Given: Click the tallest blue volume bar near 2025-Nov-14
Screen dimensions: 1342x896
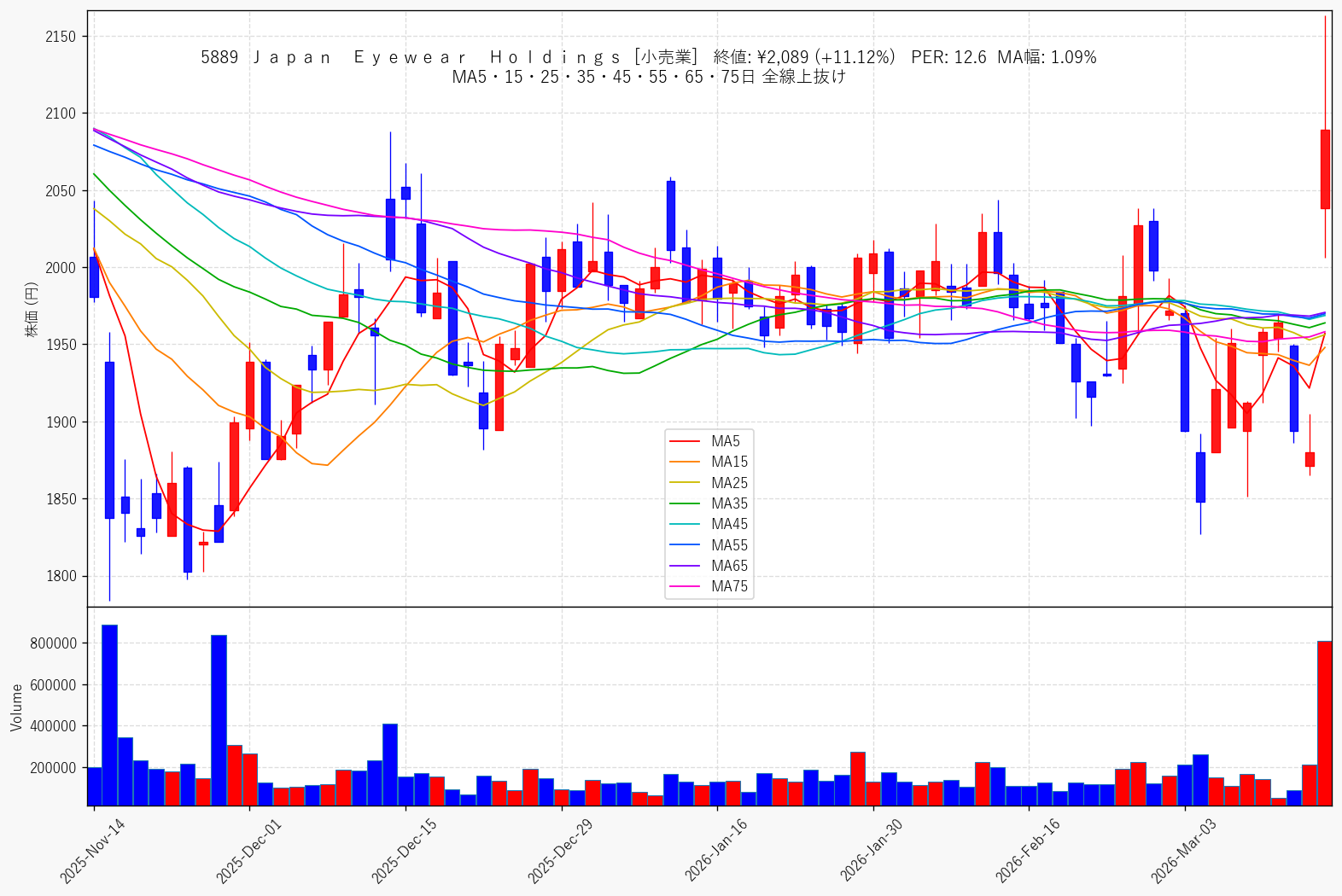Looking at the screenshot, I should coord(109,715).
